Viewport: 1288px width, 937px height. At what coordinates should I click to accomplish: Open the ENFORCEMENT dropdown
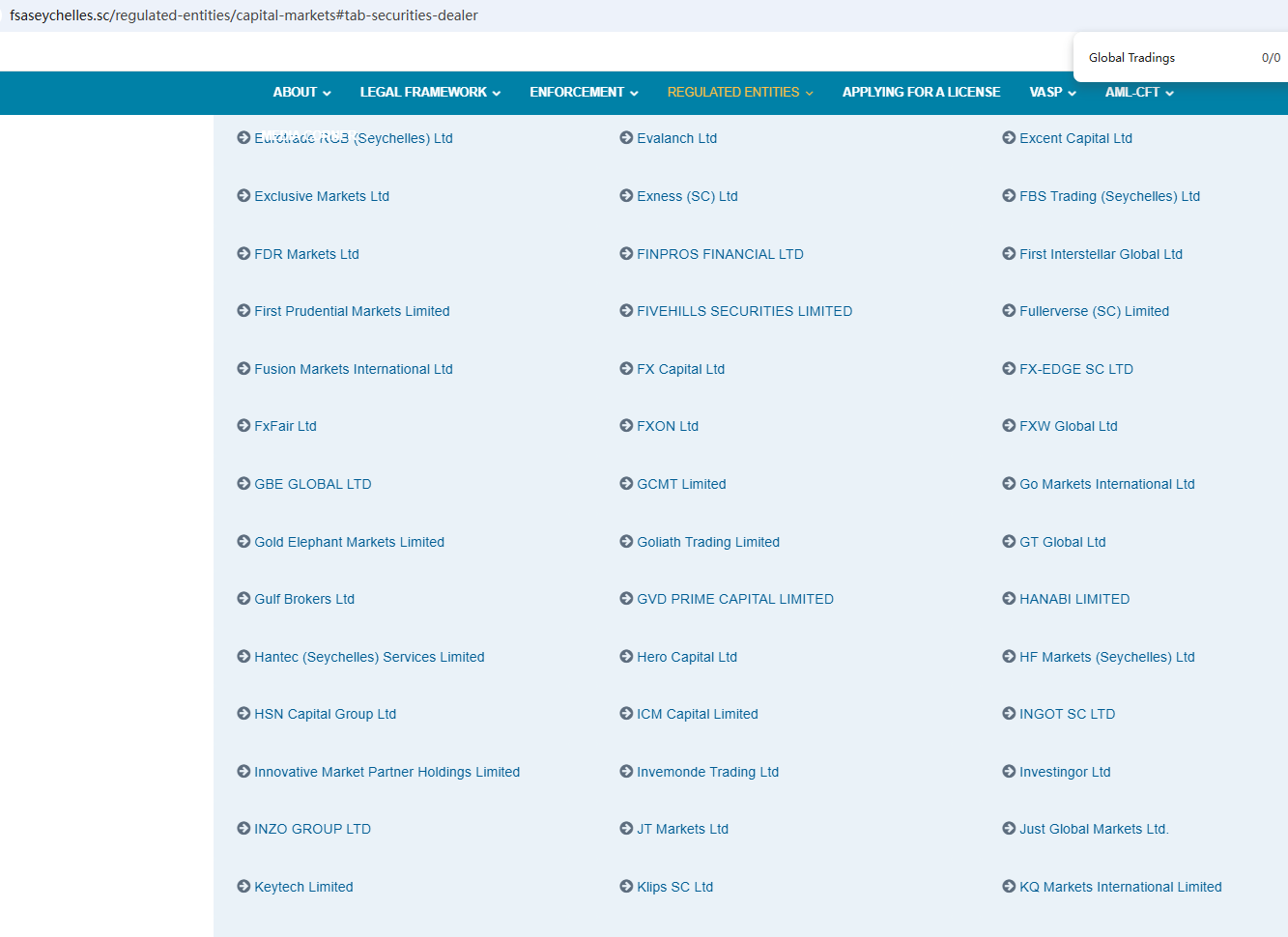pos(584,93)
